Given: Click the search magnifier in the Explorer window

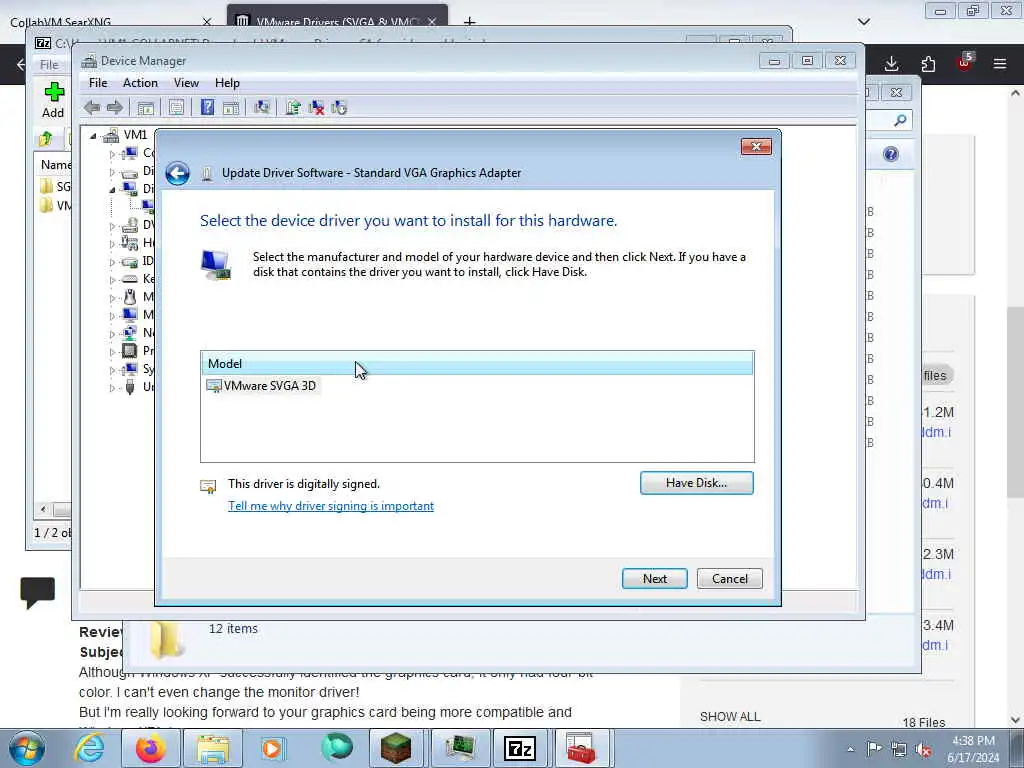Looking at the screenshot, I should [900, 120].
